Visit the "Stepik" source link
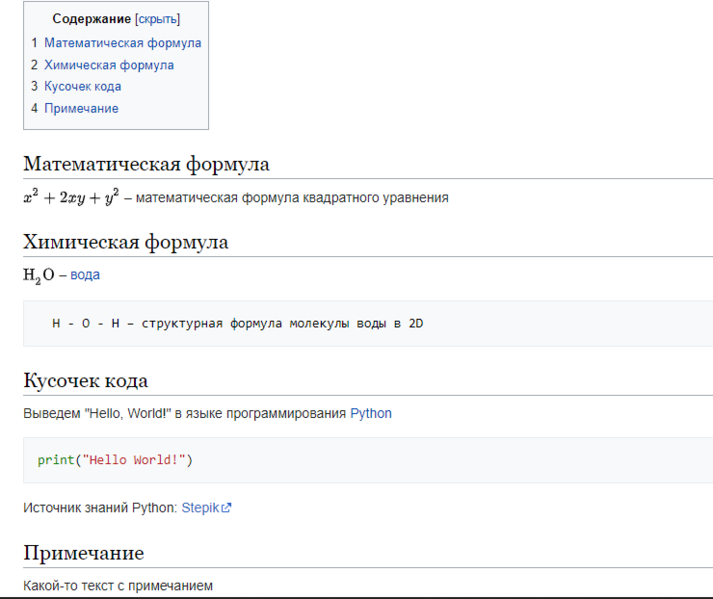The width and height of the screenshot is (713, 599). click(199, 508)
